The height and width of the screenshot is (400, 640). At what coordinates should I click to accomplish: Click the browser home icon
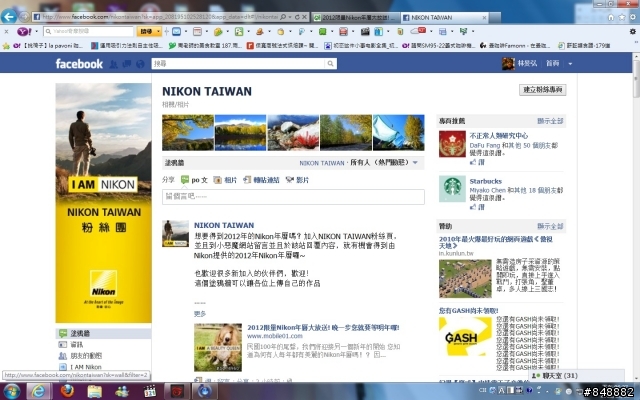[611, 17]
